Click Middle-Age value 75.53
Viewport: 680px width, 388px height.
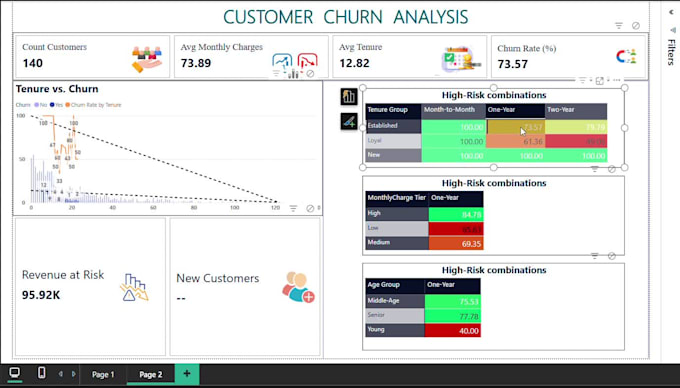click(452, 302)
